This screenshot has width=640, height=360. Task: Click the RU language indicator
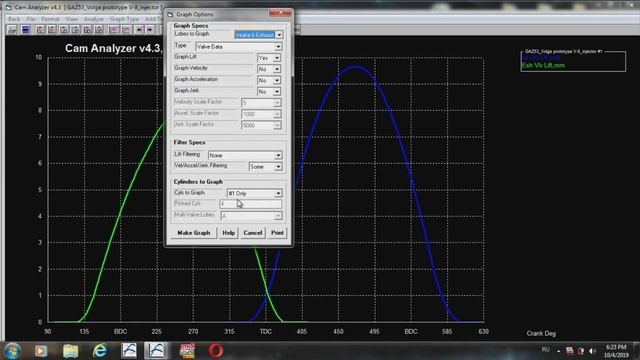[x=545, y=350]
